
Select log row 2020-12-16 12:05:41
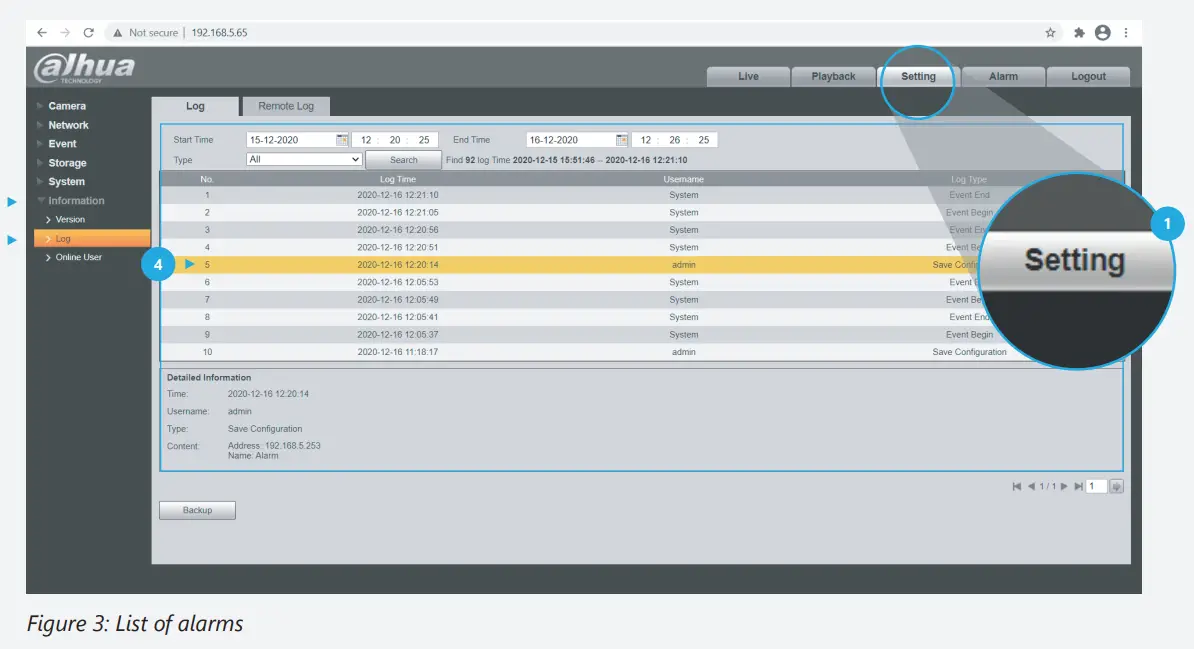tap(641, 318)
